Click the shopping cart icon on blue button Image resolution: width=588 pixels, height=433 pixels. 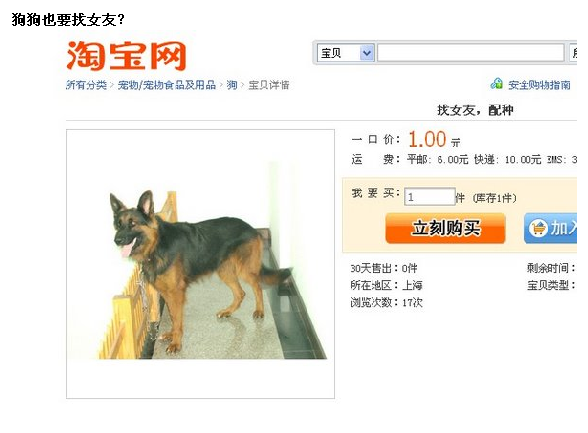(x=538, y=228)
